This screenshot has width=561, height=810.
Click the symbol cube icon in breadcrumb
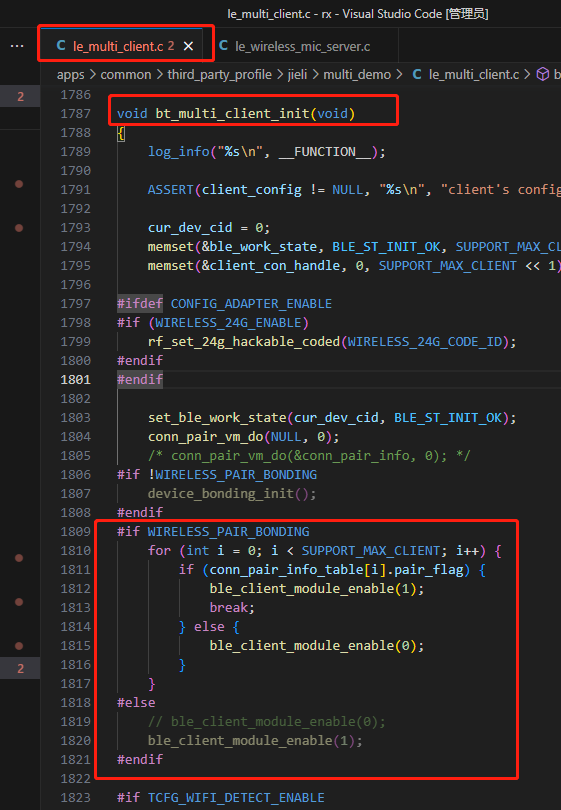click(543, 74)
